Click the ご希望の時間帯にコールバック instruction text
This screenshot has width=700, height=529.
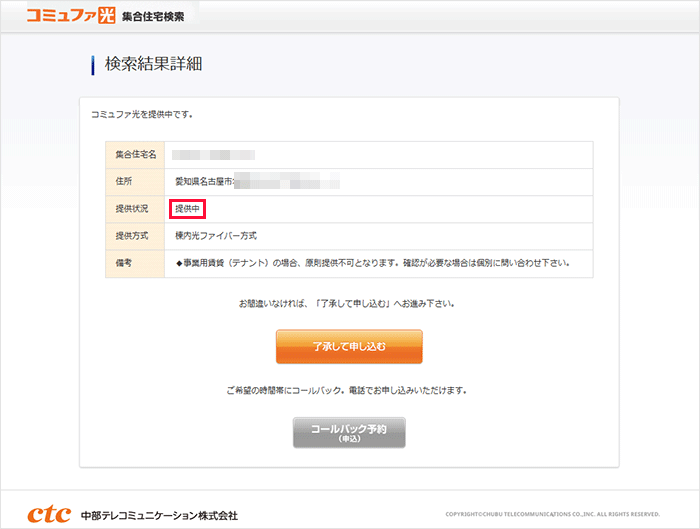pyautogui.click(x=347, y=390)
